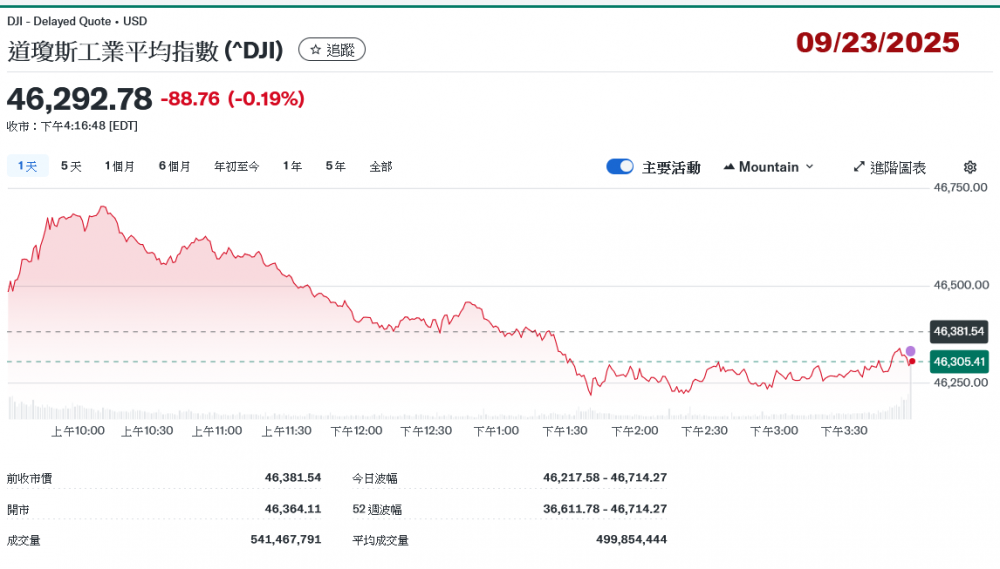Open chart settings gear icon
The image size is (1000, 569).
coord(969,167)
